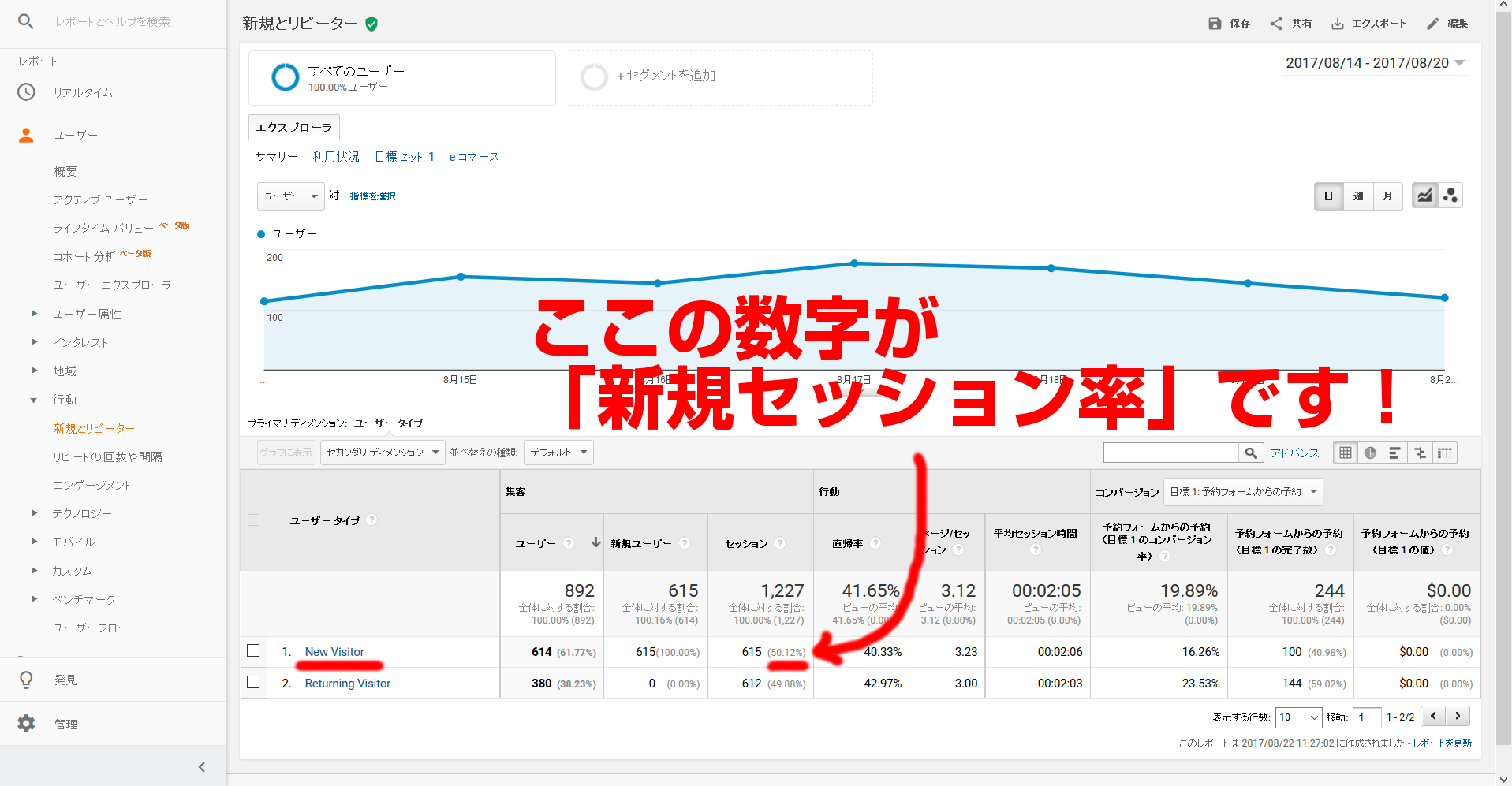1512x786 pixels.
Task: Click the green verified shield icon
Action: [371, 24]
